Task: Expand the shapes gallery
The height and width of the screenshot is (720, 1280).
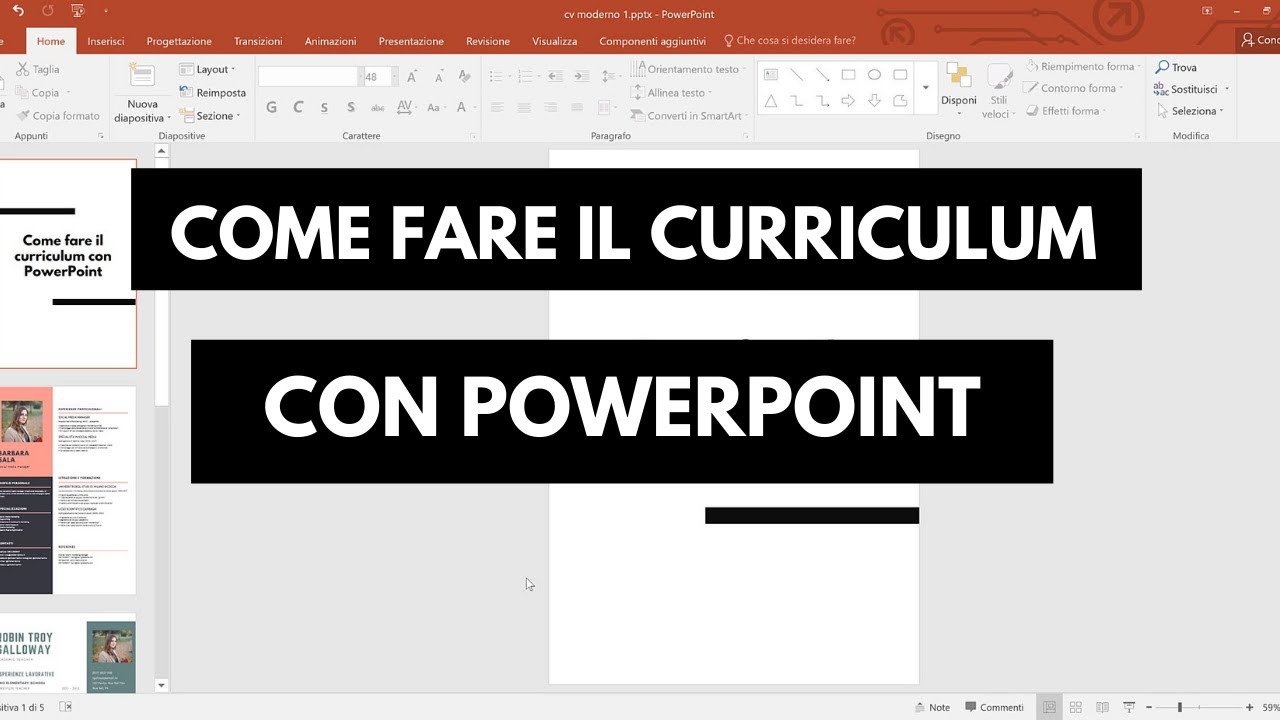Action: [926, 88]
